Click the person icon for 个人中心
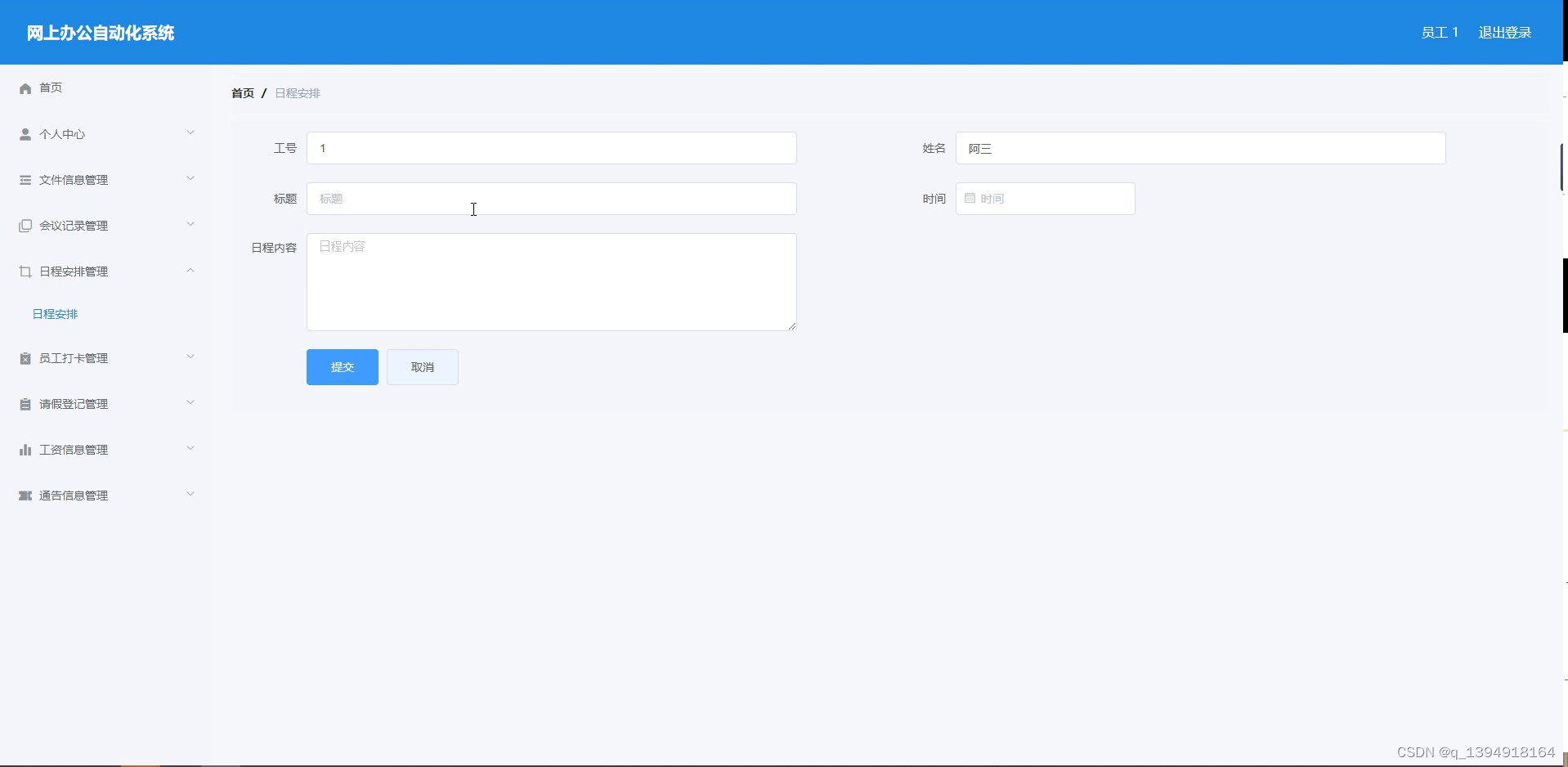The width and height of the screenshot is (1568, 767). tap(25, 134)
